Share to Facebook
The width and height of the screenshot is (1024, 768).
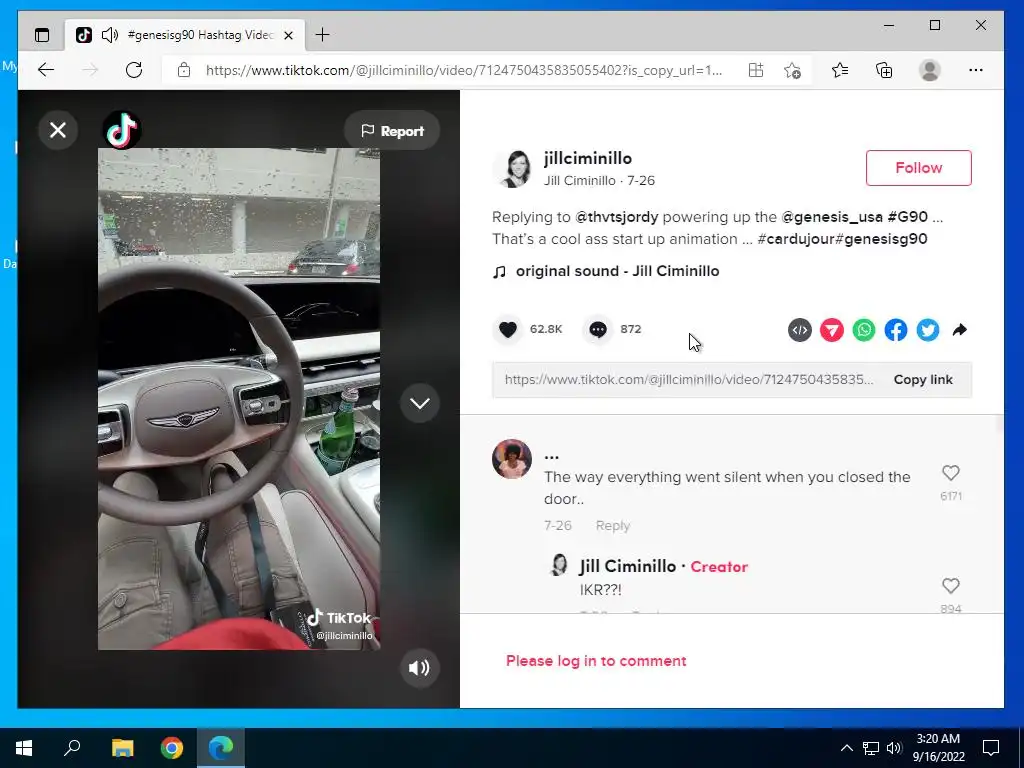895,330
